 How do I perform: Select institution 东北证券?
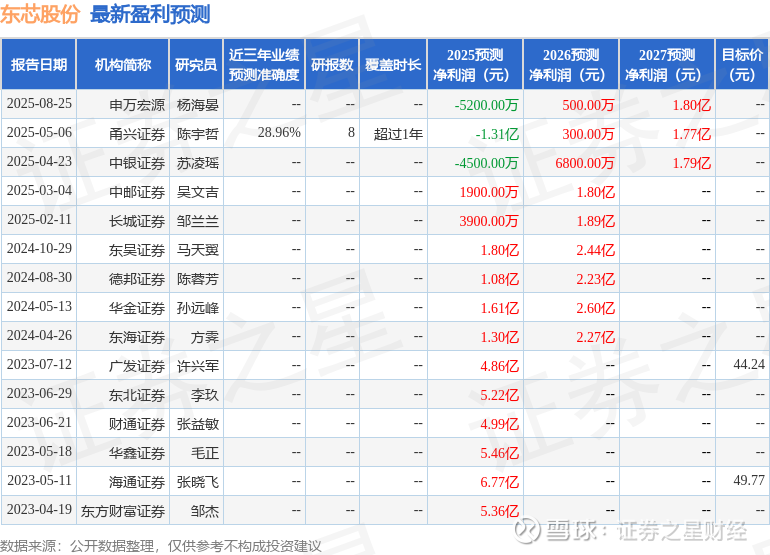(137, 394)
